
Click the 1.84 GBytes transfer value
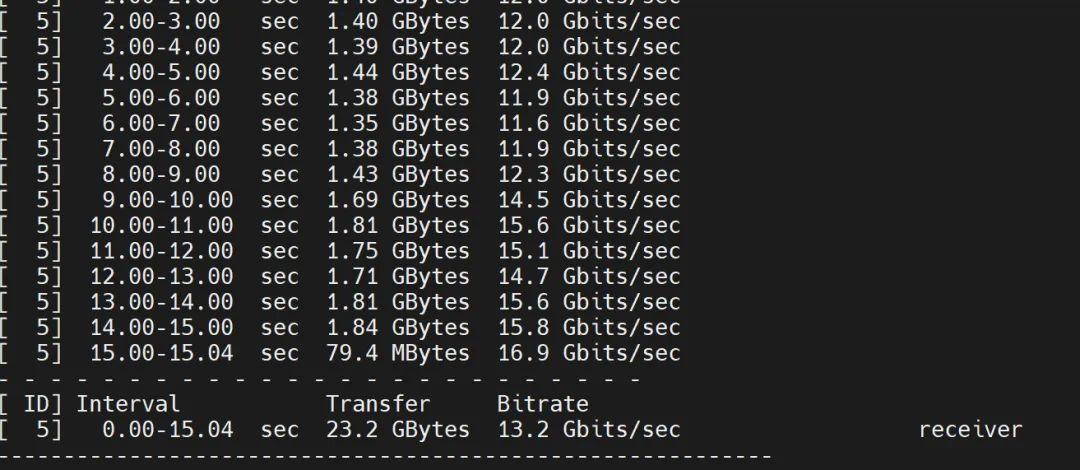397,328
